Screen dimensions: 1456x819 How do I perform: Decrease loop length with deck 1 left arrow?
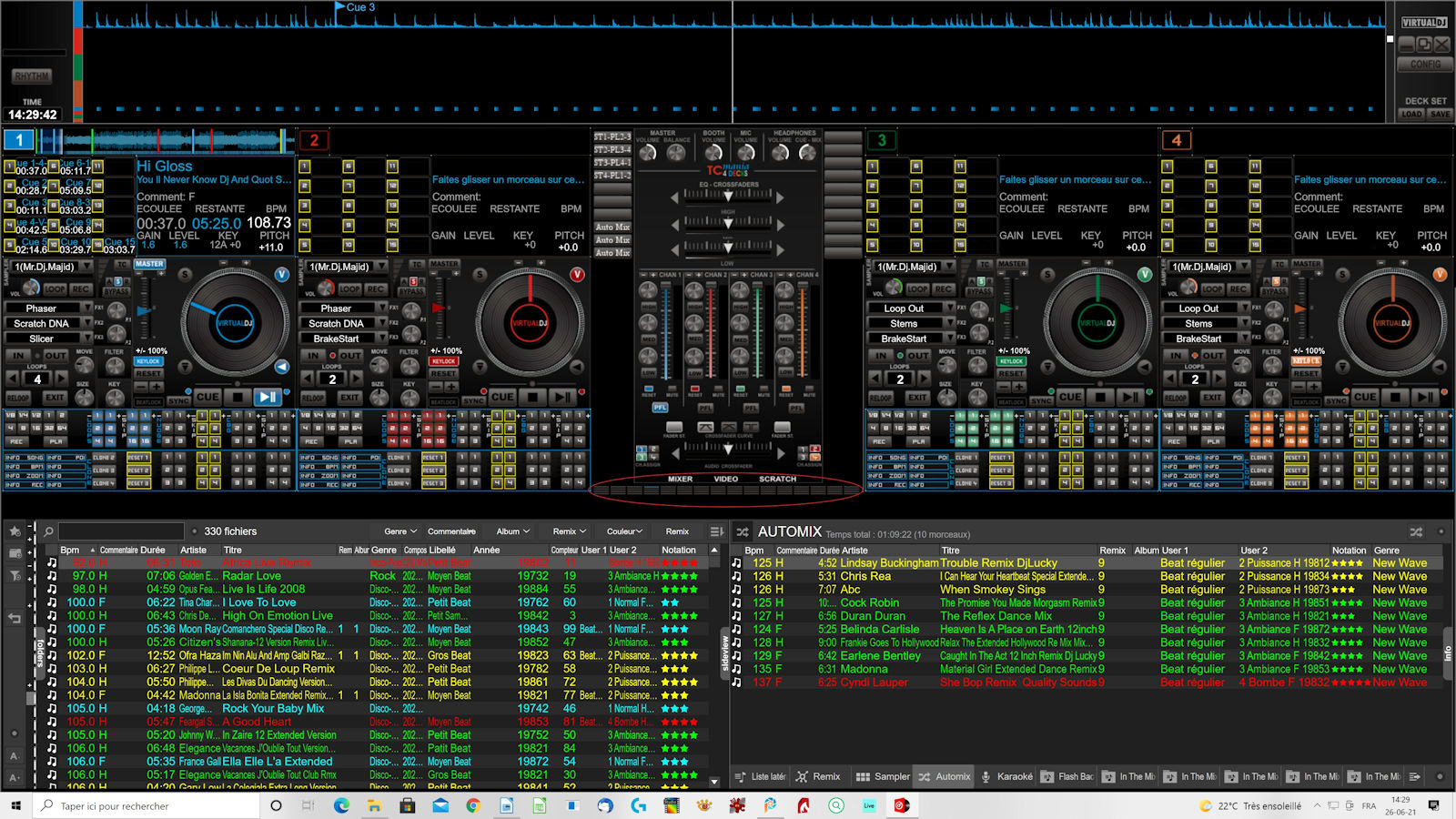pyautogui.click(x=13, y=379)
